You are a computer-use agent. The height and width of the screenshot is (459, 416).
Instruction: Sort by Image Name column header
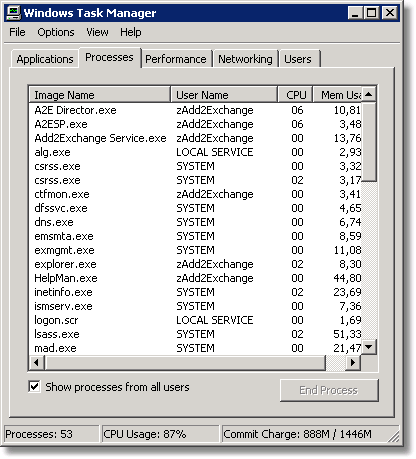tap(99, 95)
